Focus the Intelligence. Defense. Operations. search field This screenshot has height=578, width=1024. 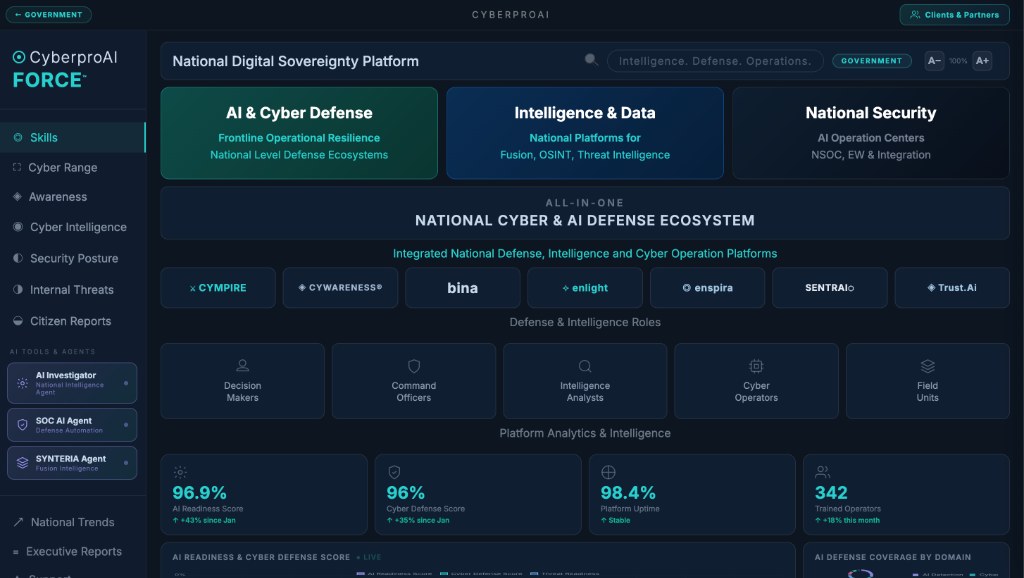pos(715,61)
